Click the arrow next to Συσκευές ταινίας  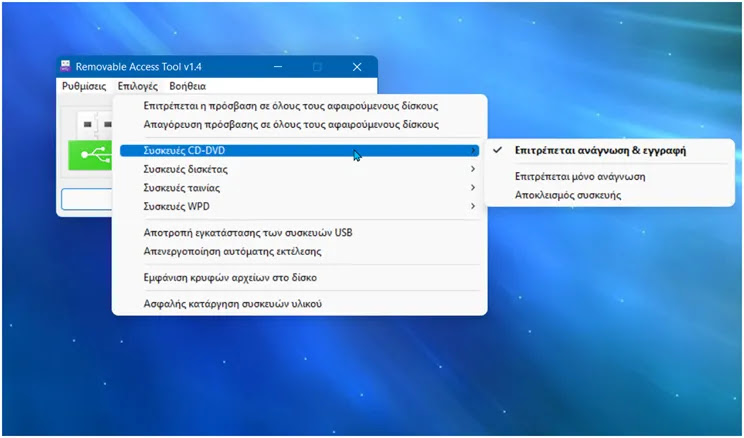[x=473, y=188]
